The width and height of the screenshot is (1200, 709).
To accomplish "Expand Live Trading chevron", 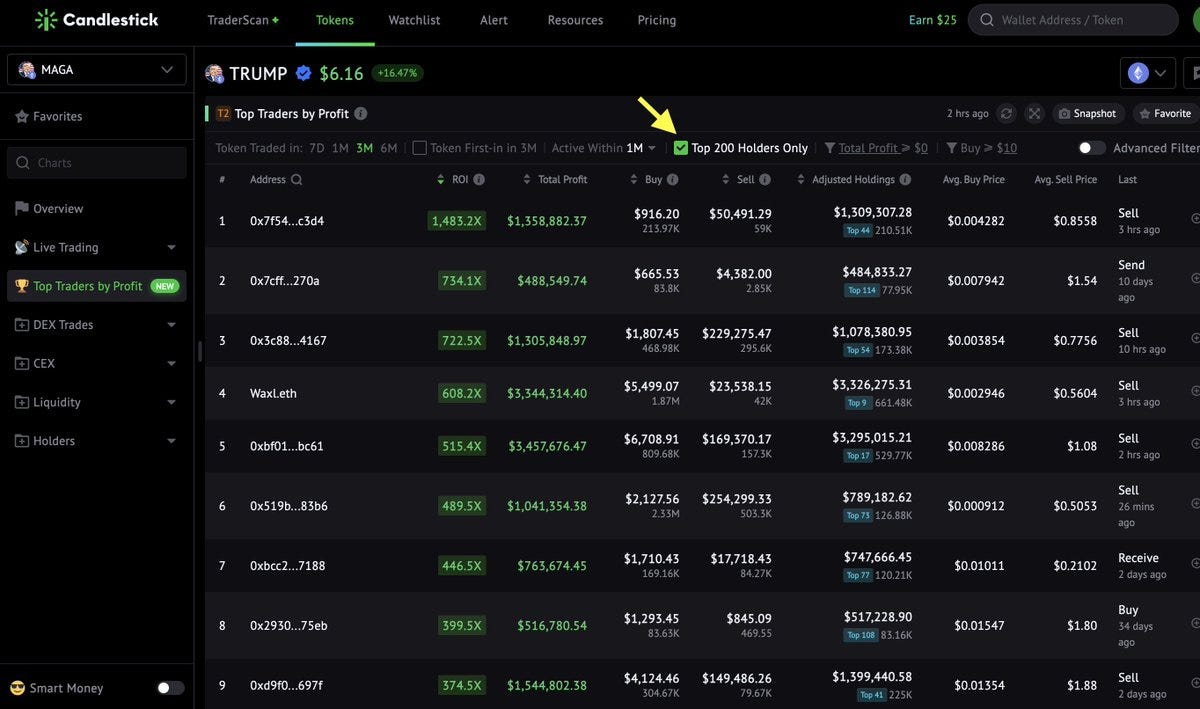I will tap(171, 248).
